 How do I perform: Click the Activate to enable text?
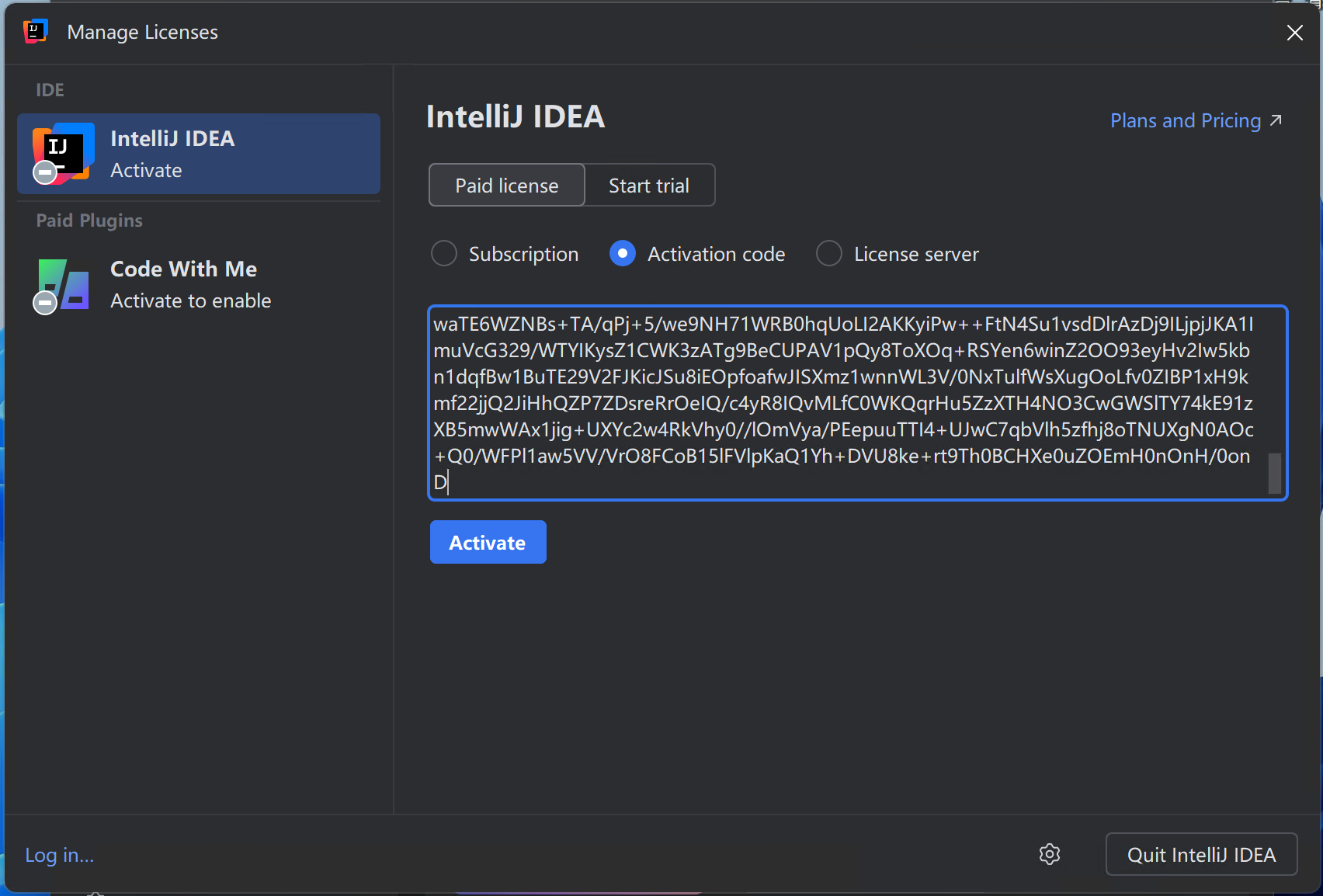tap(191, 300)
